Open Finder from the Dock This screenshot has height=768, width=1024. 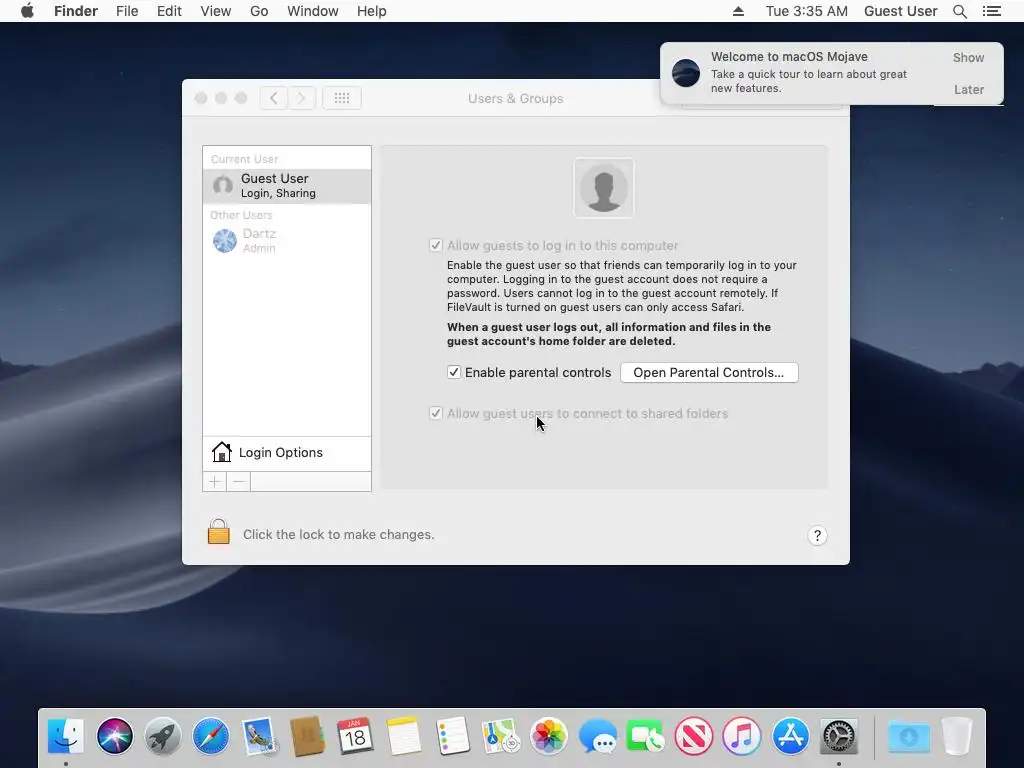(x=66, y=736)
